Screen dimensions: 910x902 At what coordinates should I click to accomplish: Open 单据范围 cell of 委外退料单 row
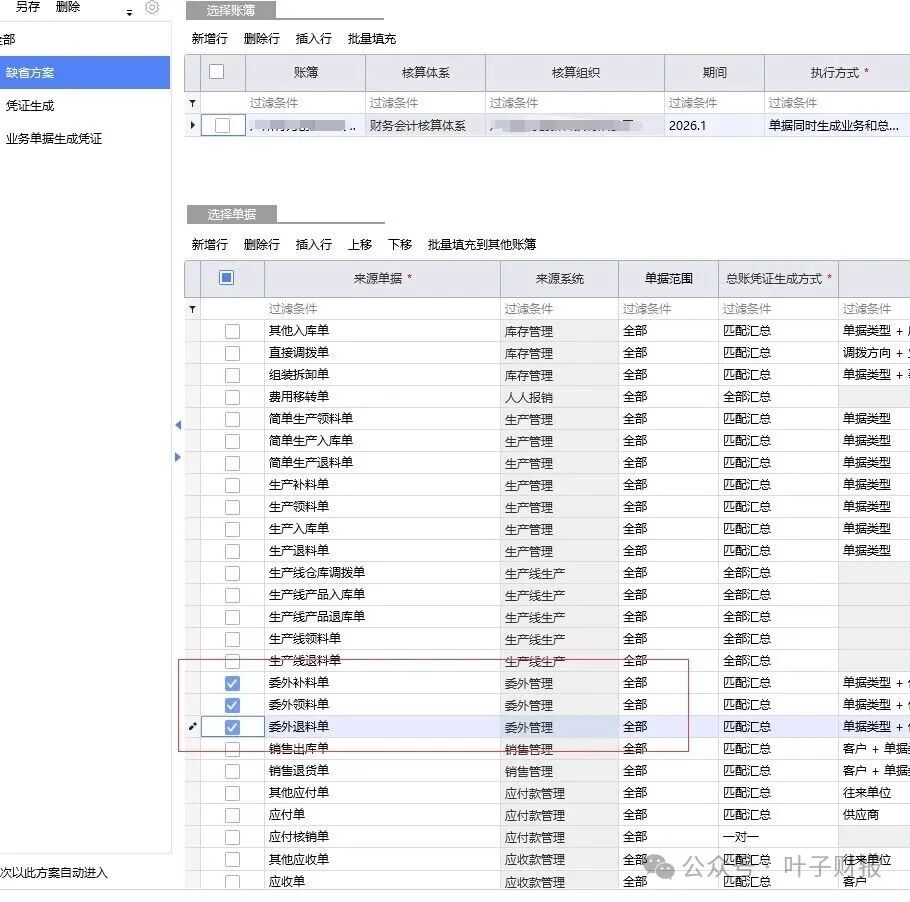[667, 727]
